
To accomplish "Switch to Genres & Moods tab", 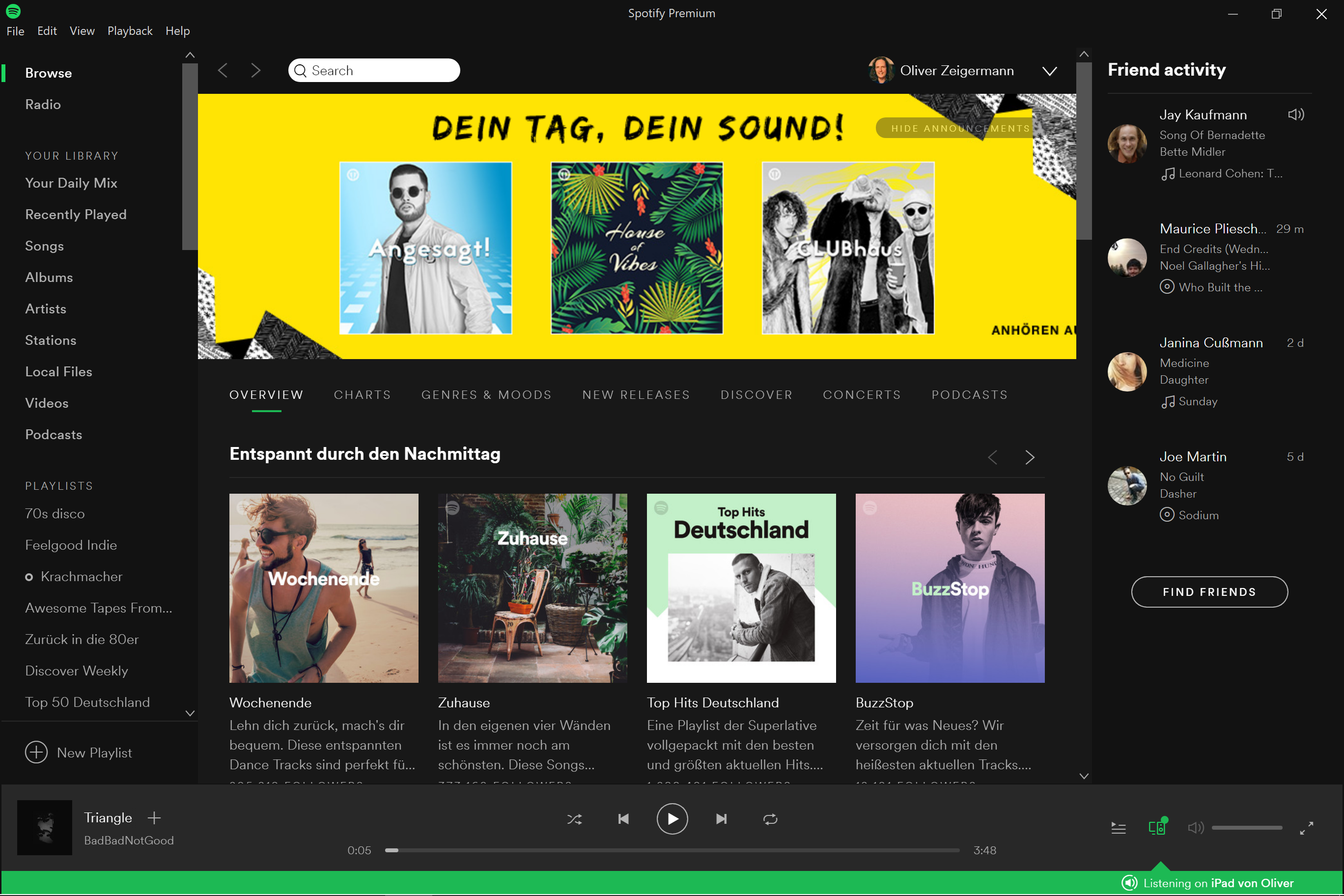I will [x=486, y=395].
